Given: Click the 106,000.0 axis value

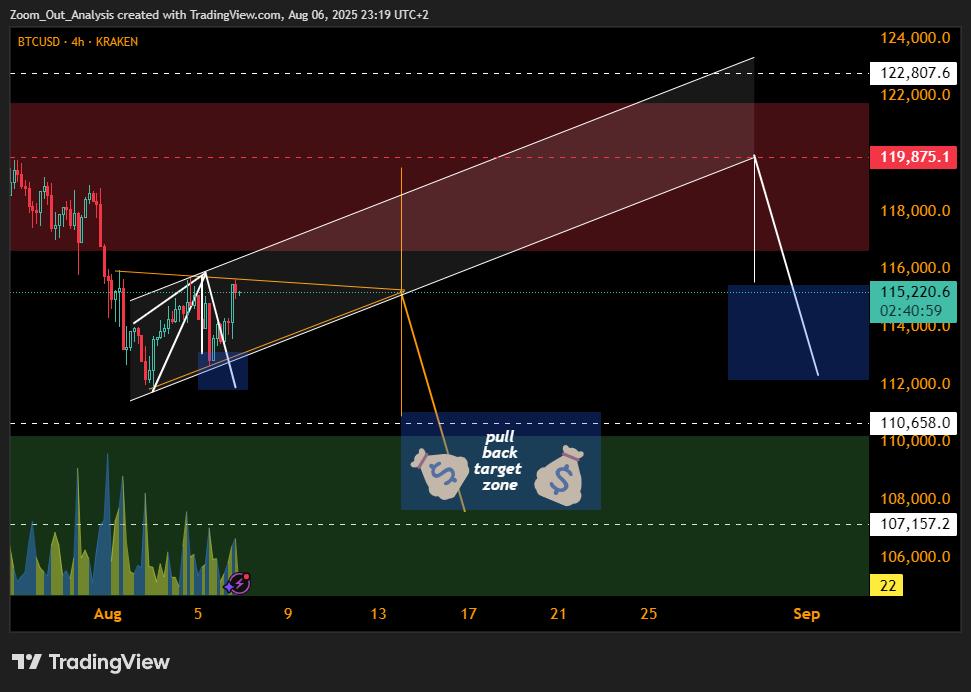Looking at the screenshot, I should coord(915,556).
